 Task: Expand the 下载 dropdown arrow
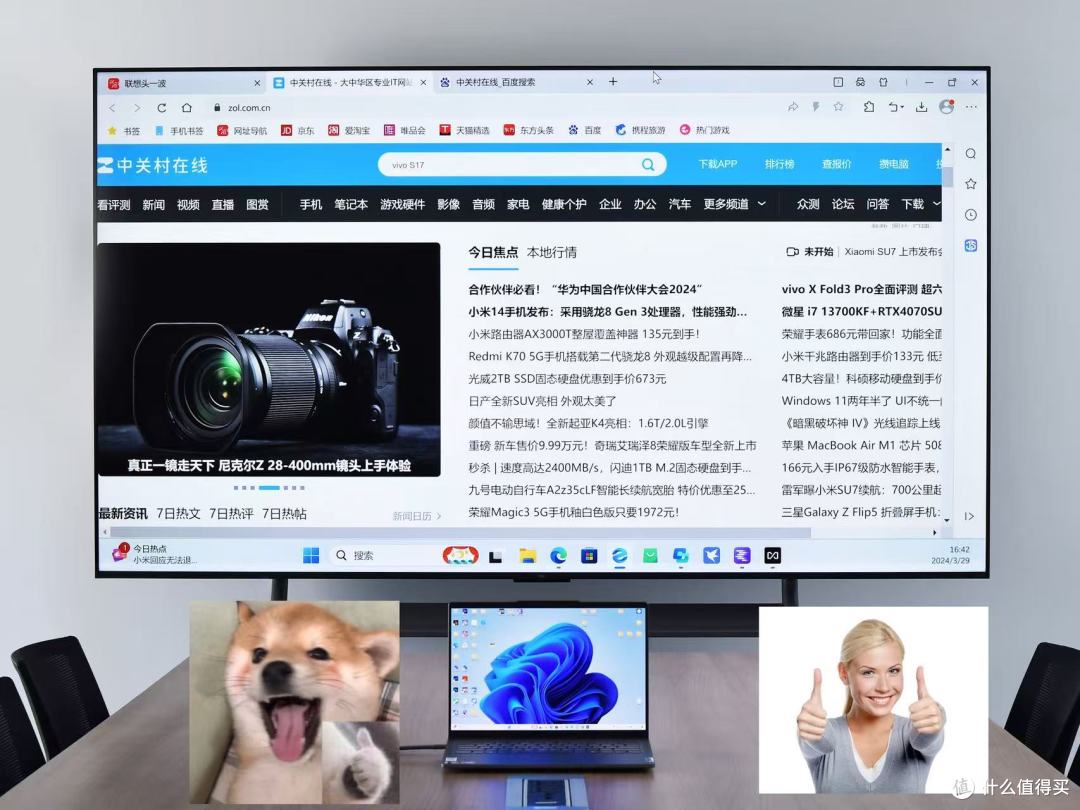coord(936,204)
